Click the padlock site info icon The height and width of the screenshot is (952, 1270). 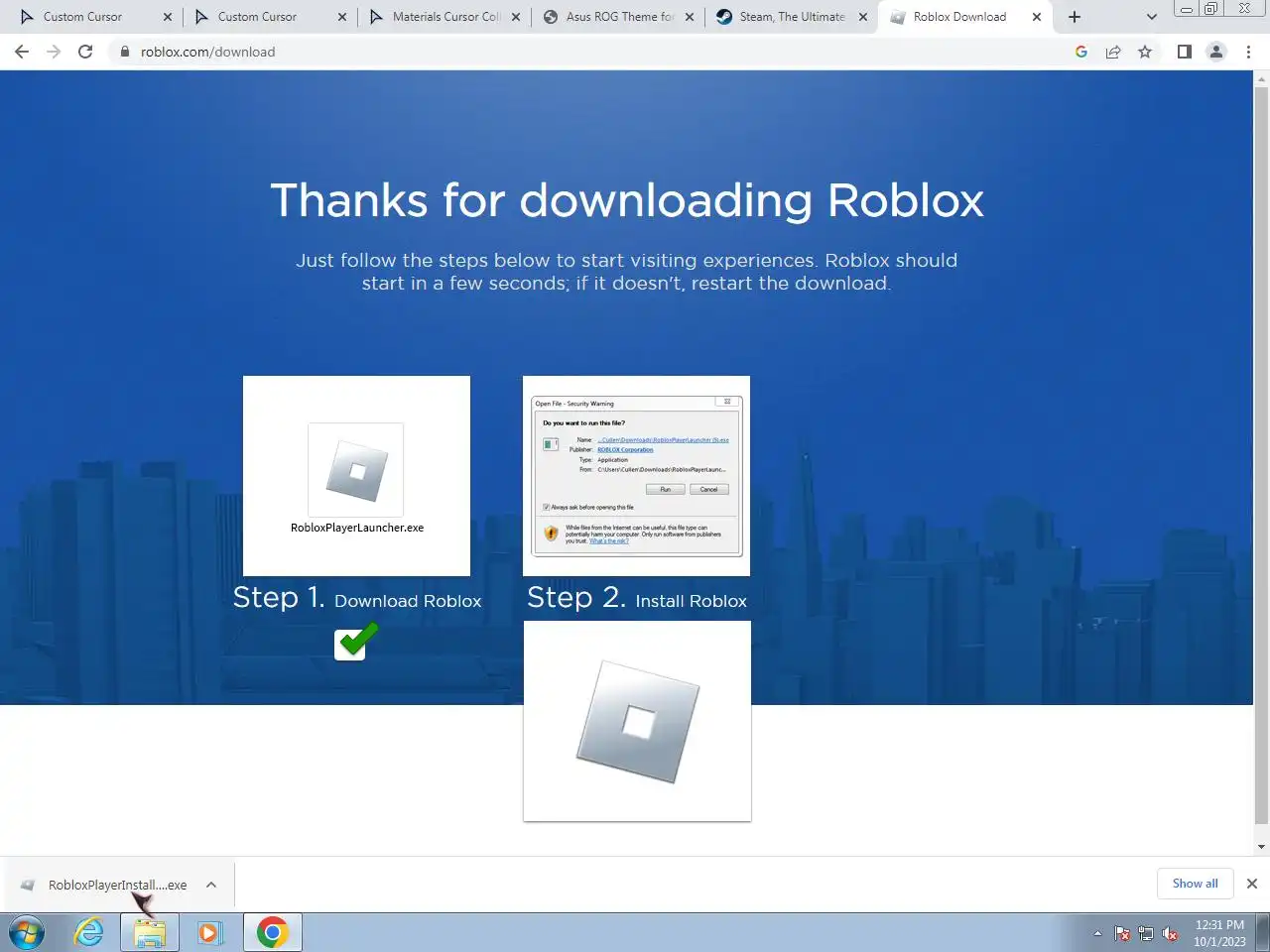125,52
